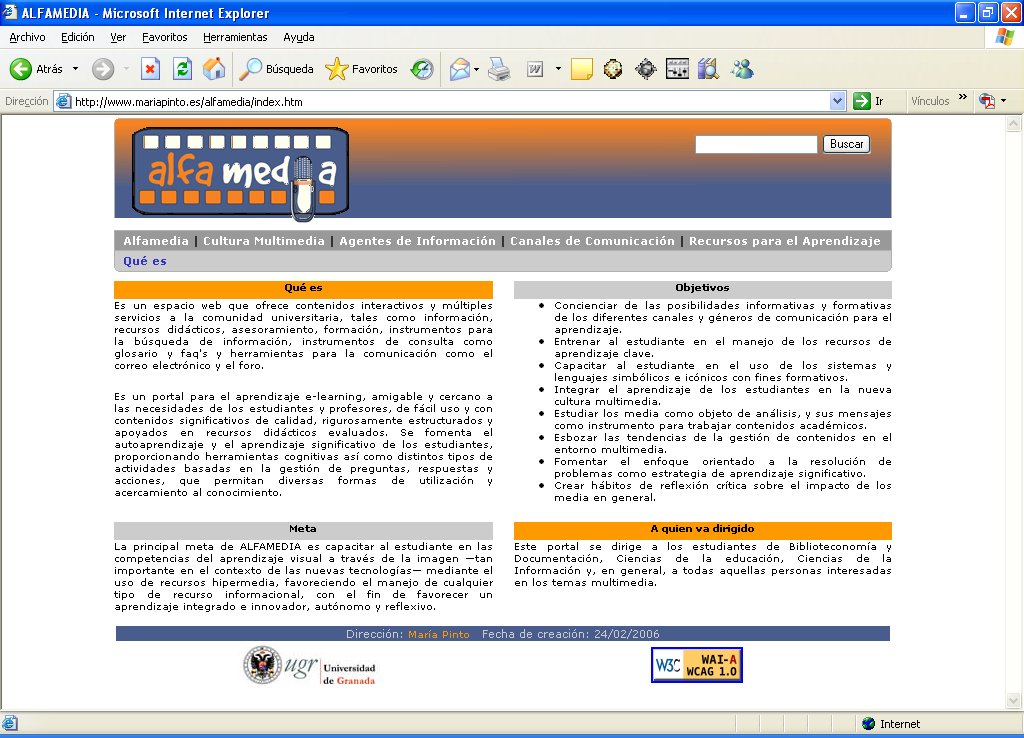Screen dimensions: 1024x738
Task: Open the Favoritos menu in menu bar
Action: tap(165, 37)
